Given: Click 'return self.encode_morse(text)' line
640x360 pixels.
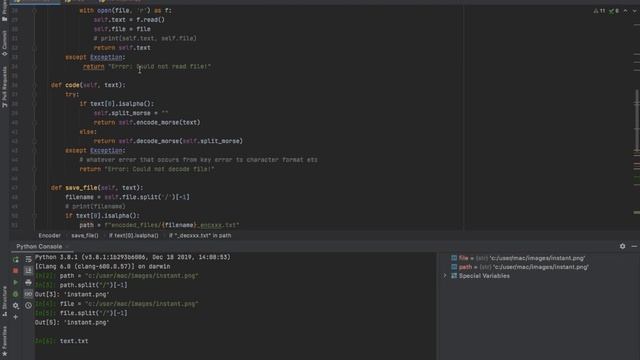Looking at the screenshot, I should pyautogui.click(x=147, y=122).
